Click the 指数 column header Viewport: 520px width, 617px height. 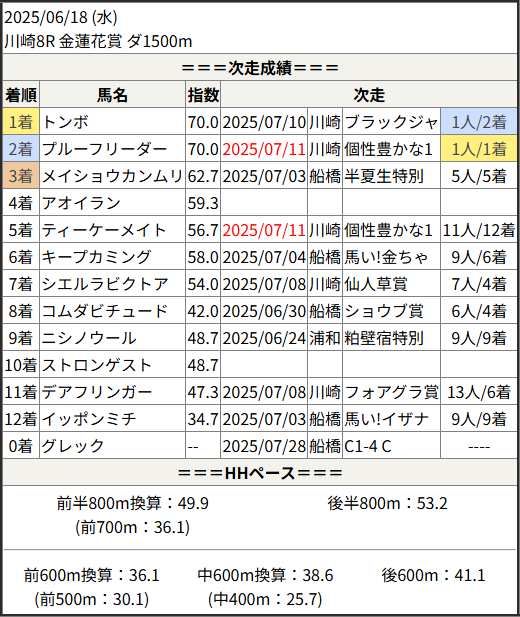pyautogui.click(x=203, y=94)
